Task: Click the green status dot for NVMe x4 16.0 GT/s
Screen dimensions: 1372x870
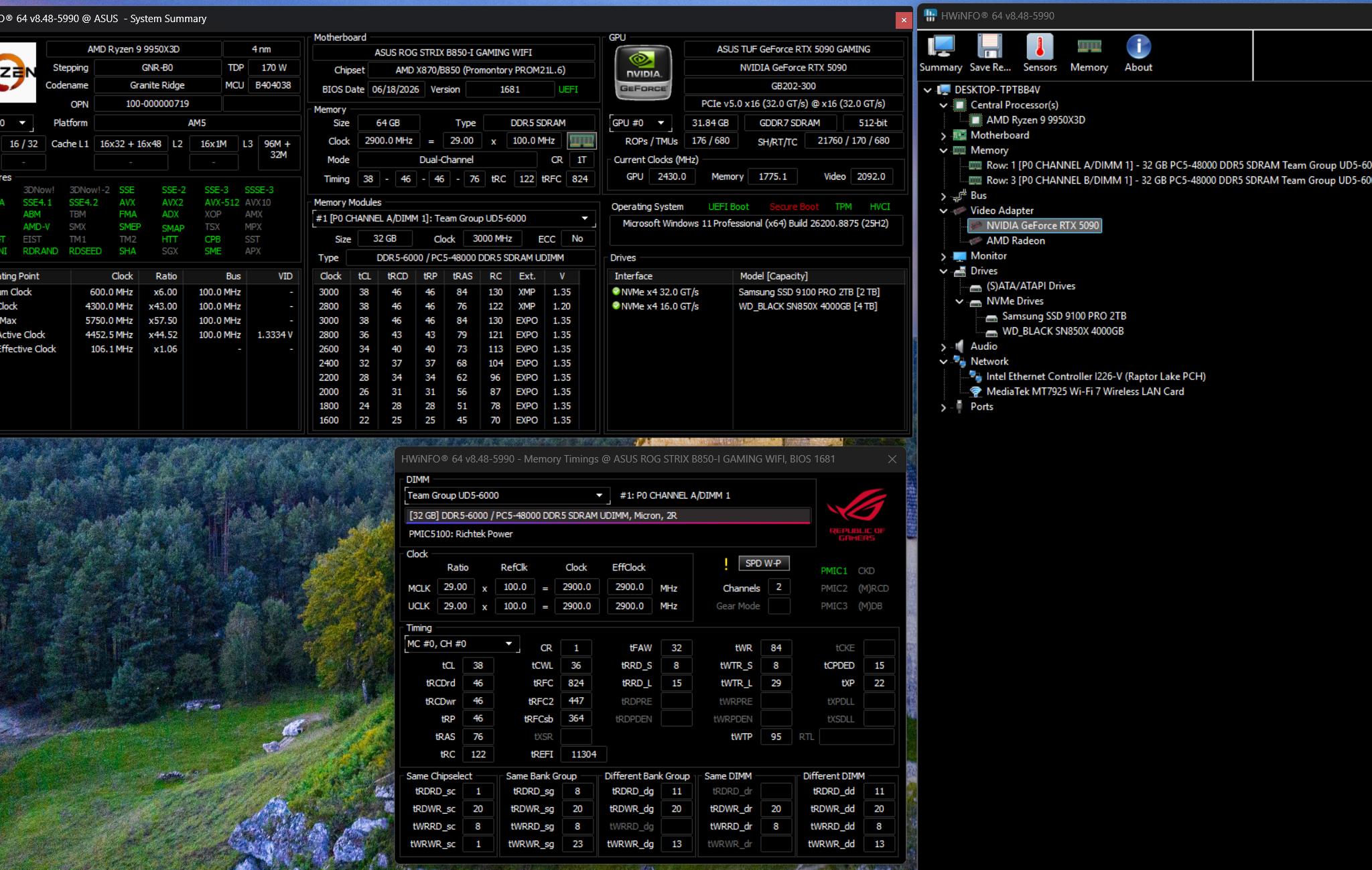Action: coord(616,306)
